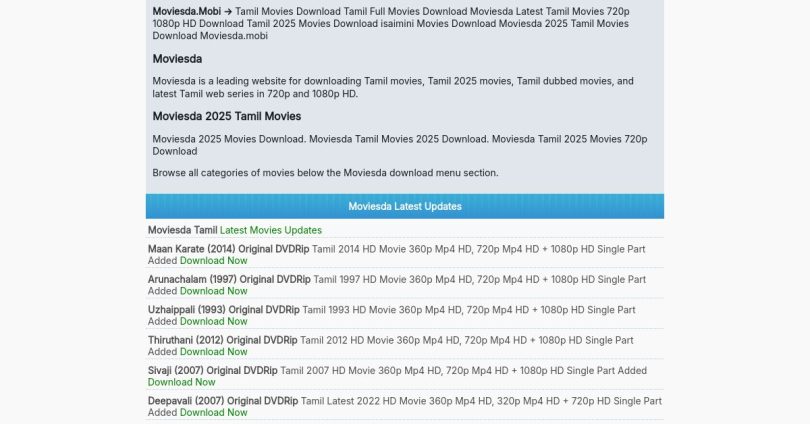Click the bold 'Moviesda.Mobi' text

[186, 11]
